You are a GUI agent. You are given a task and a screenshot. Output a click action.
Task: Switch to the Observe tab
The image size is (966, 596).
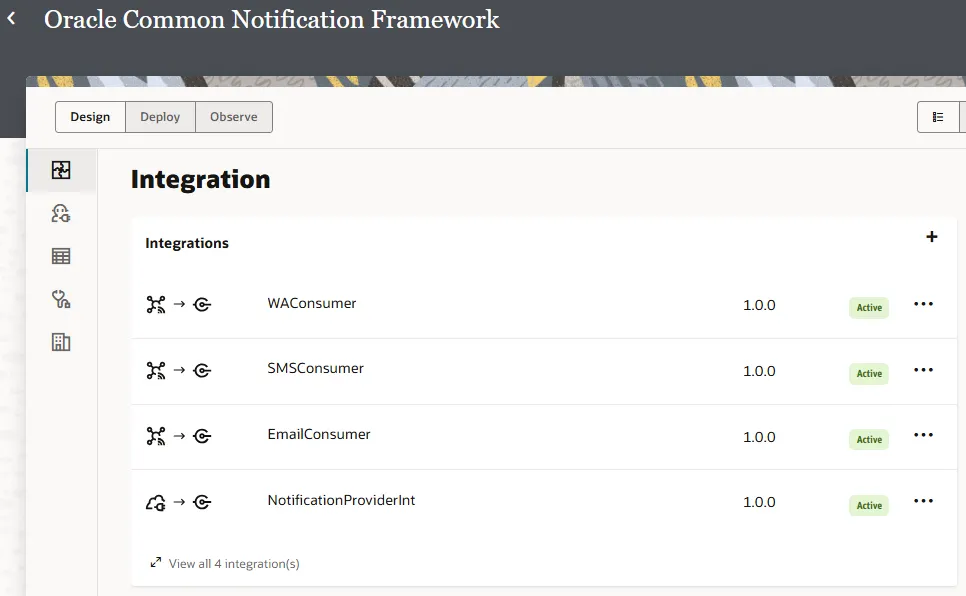(x=233, y=116)
